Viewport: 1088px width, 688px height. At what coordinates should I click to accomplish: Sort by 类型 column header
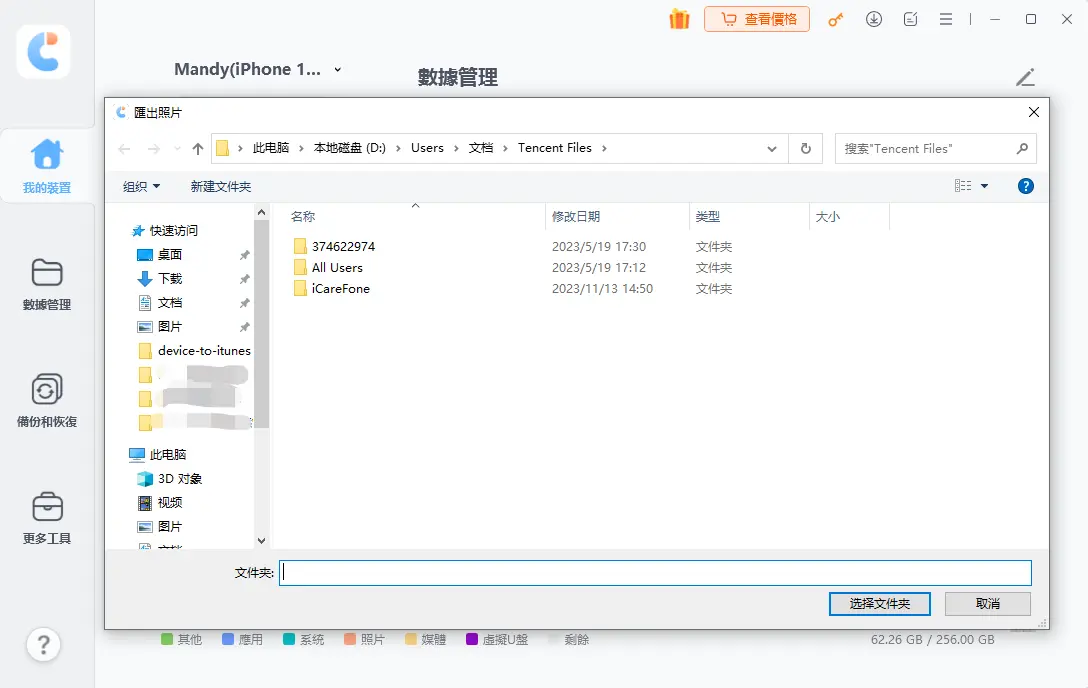pyautogui.click(x=708, y=216)
